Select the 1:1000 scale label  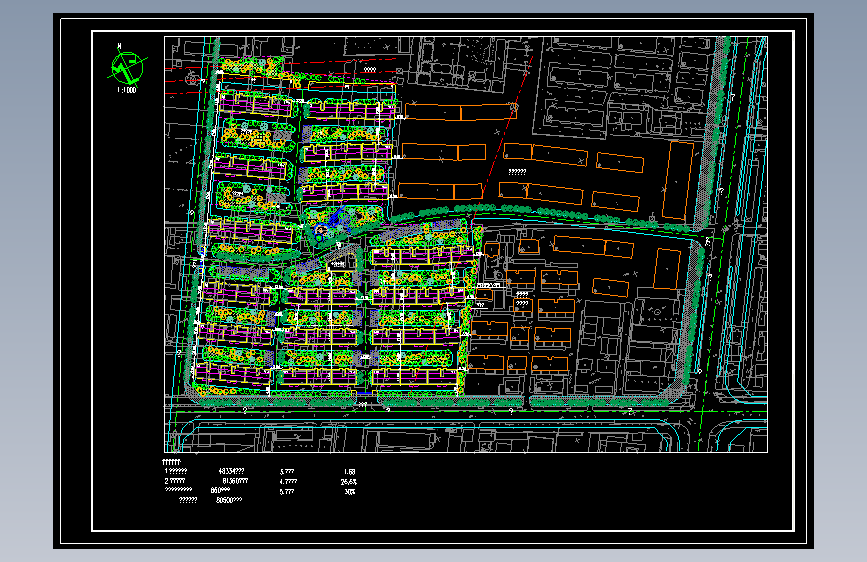[127, 90]
